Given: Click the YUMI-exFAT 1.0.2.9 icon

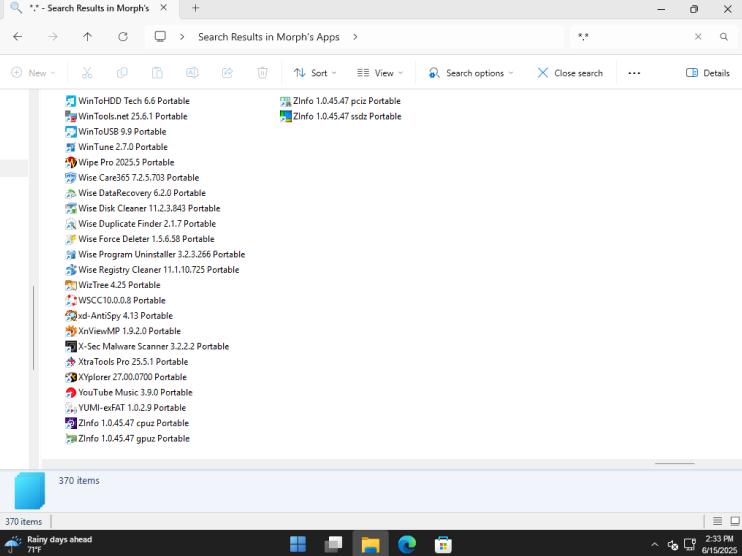Looking at the screenshot, I should [71, 408].
